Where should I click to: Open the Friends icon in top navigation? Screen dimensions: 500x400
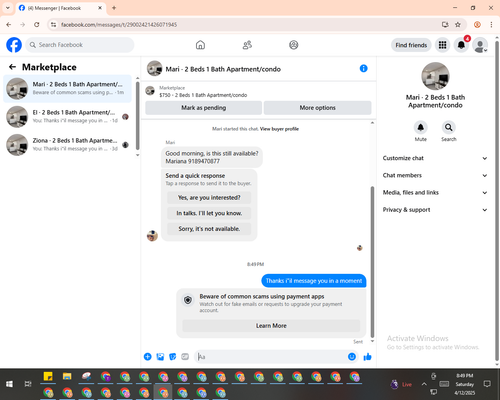click(247, 45)
